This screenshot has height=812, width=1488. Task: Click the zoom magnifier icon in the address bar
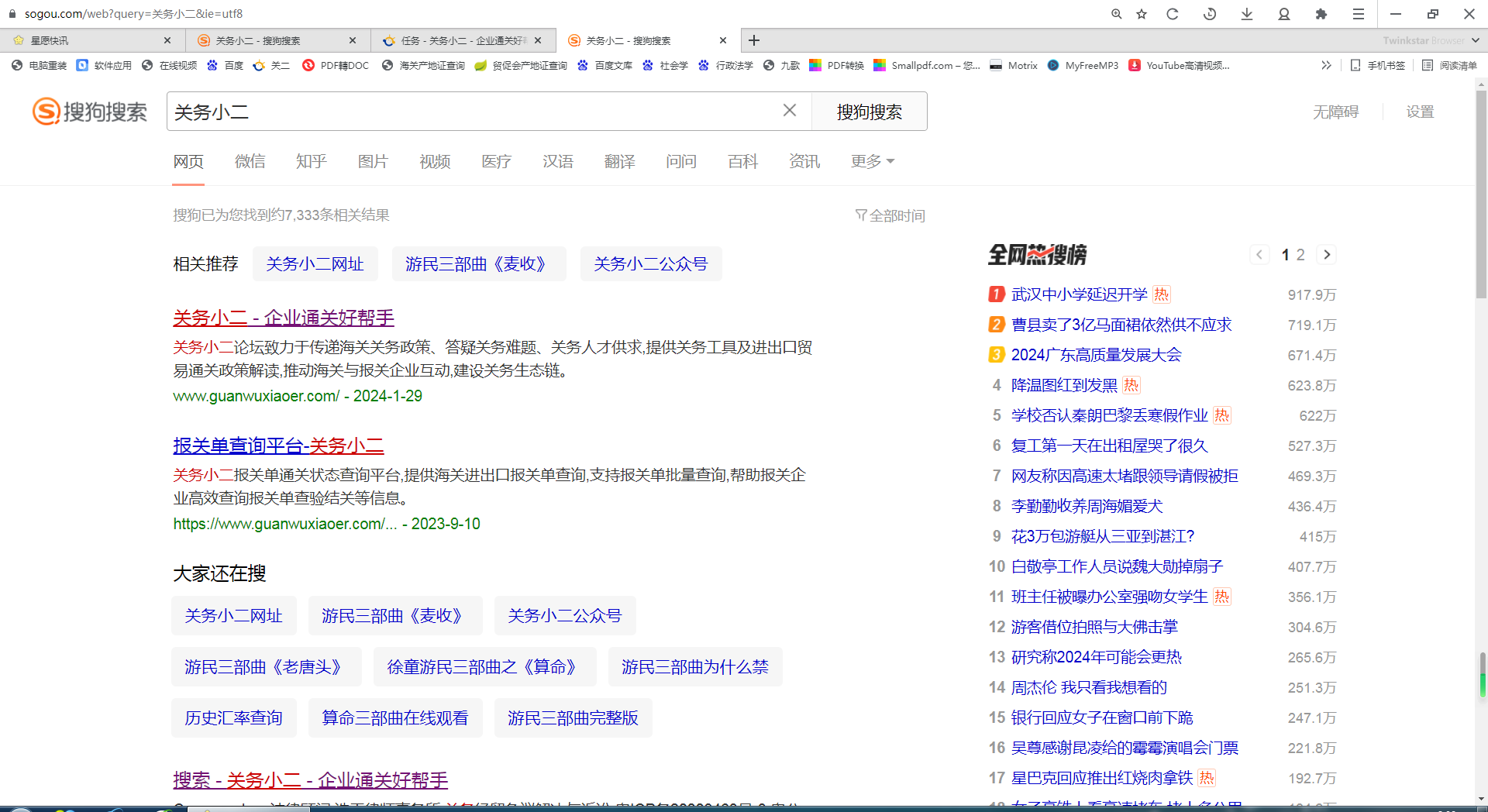pos(1116,14)
